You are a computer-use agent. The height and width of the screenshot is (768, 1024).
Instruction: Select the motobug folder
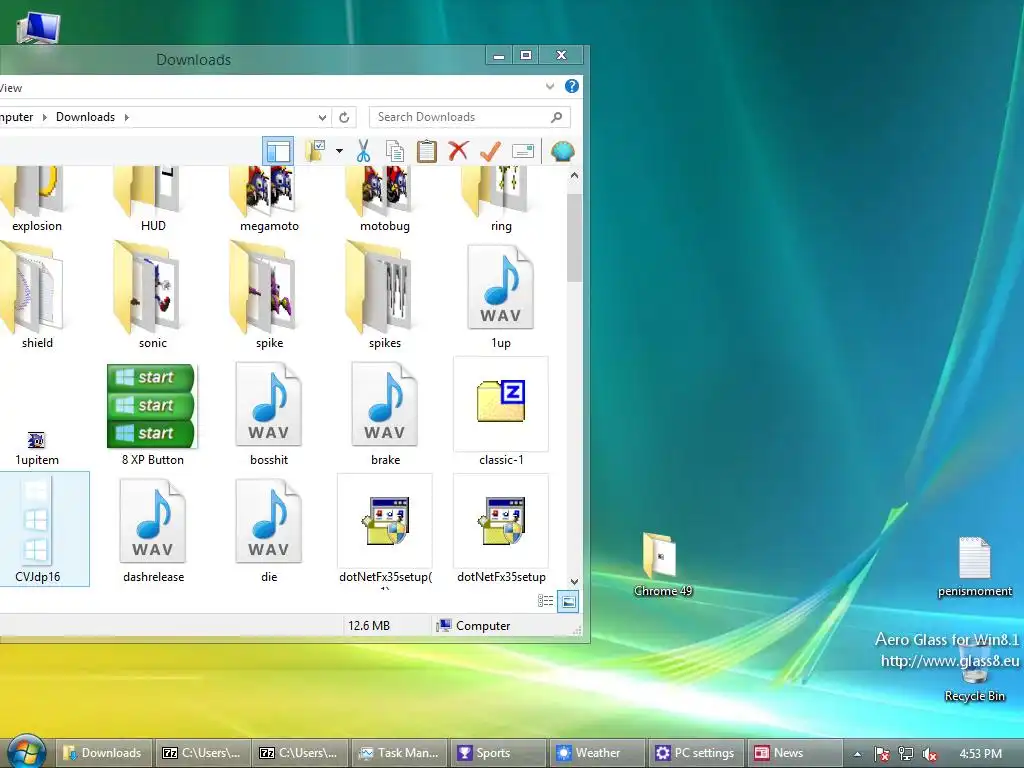tap(385, 199)
